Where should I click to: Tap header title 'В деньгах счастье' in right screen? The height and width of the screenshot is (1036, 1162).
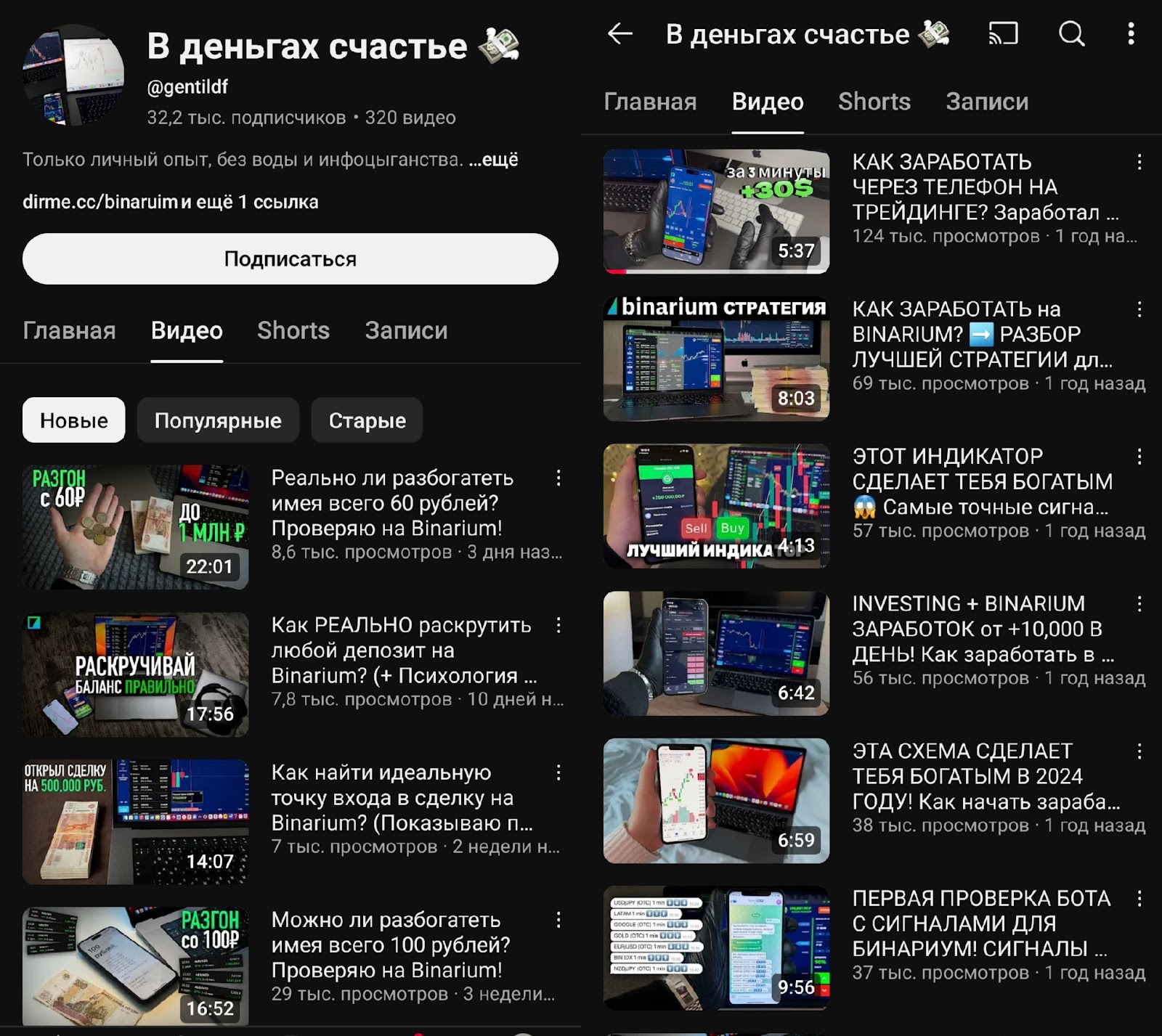pos(787,34)
